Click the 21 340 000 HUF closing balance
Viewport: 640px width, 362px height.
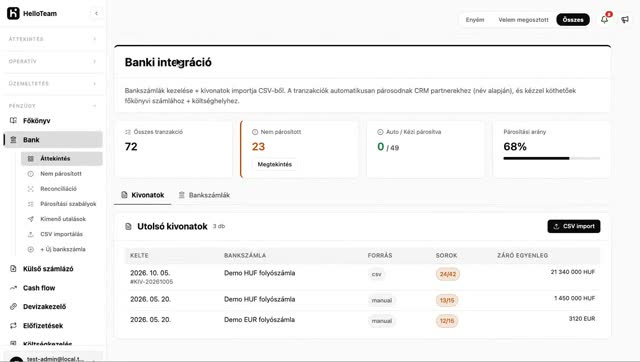point(573,272)
